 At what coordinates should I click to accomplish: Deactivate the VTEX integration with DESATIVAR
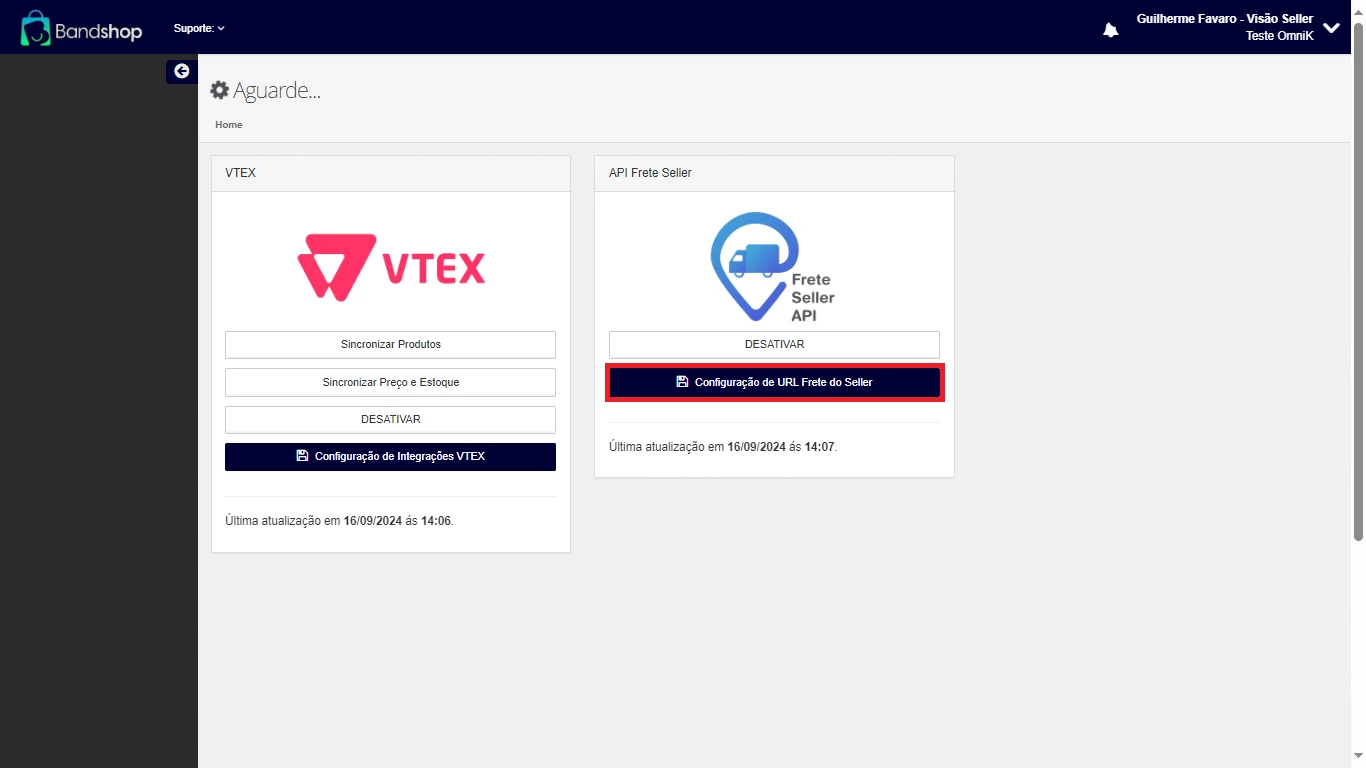pos(390,419)
